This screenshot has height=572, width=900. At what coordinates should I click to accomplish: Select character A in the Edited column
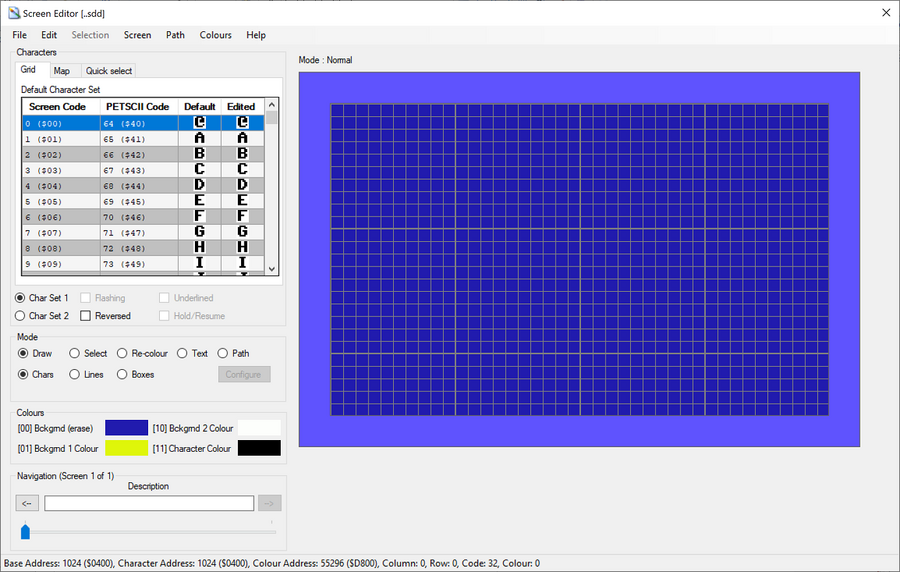(241, 138)
